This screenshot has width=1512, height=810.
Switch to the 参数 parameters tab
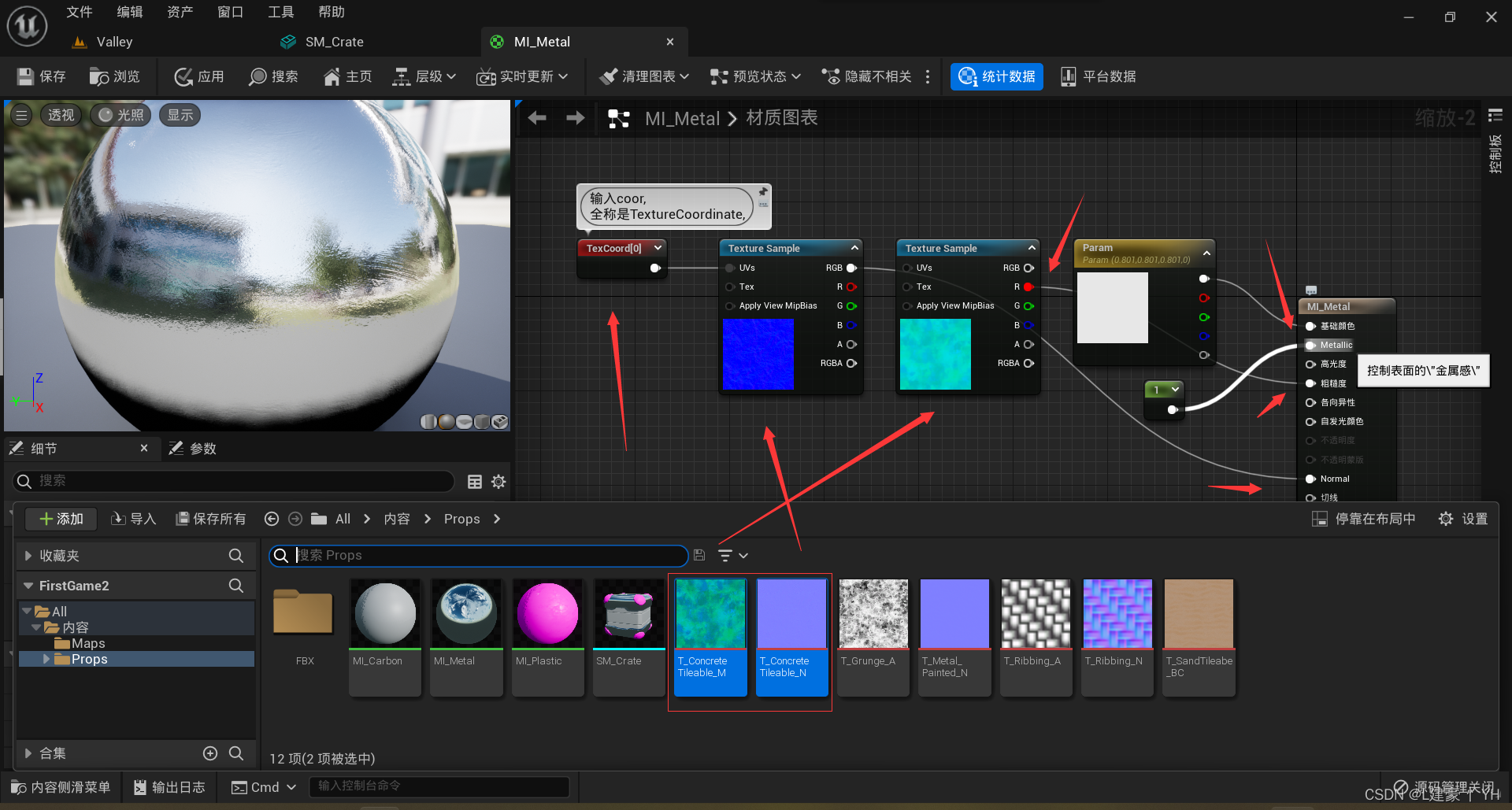coord(193,448)
